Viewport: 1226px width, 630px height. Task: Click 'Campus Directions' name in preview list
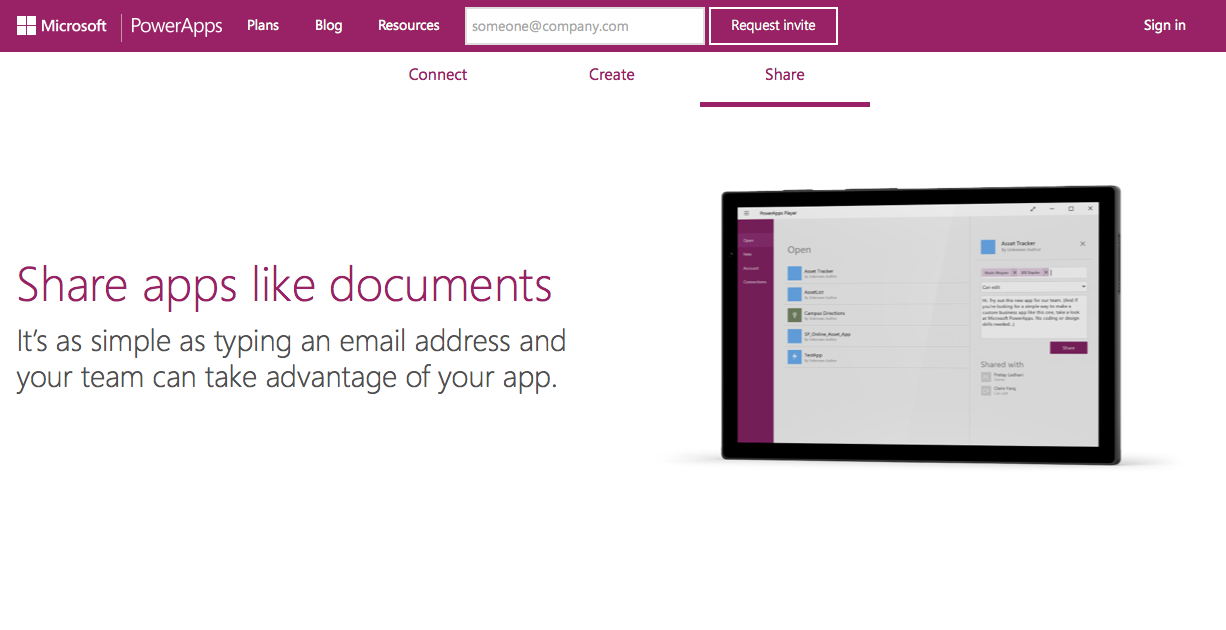pos(825,313)
